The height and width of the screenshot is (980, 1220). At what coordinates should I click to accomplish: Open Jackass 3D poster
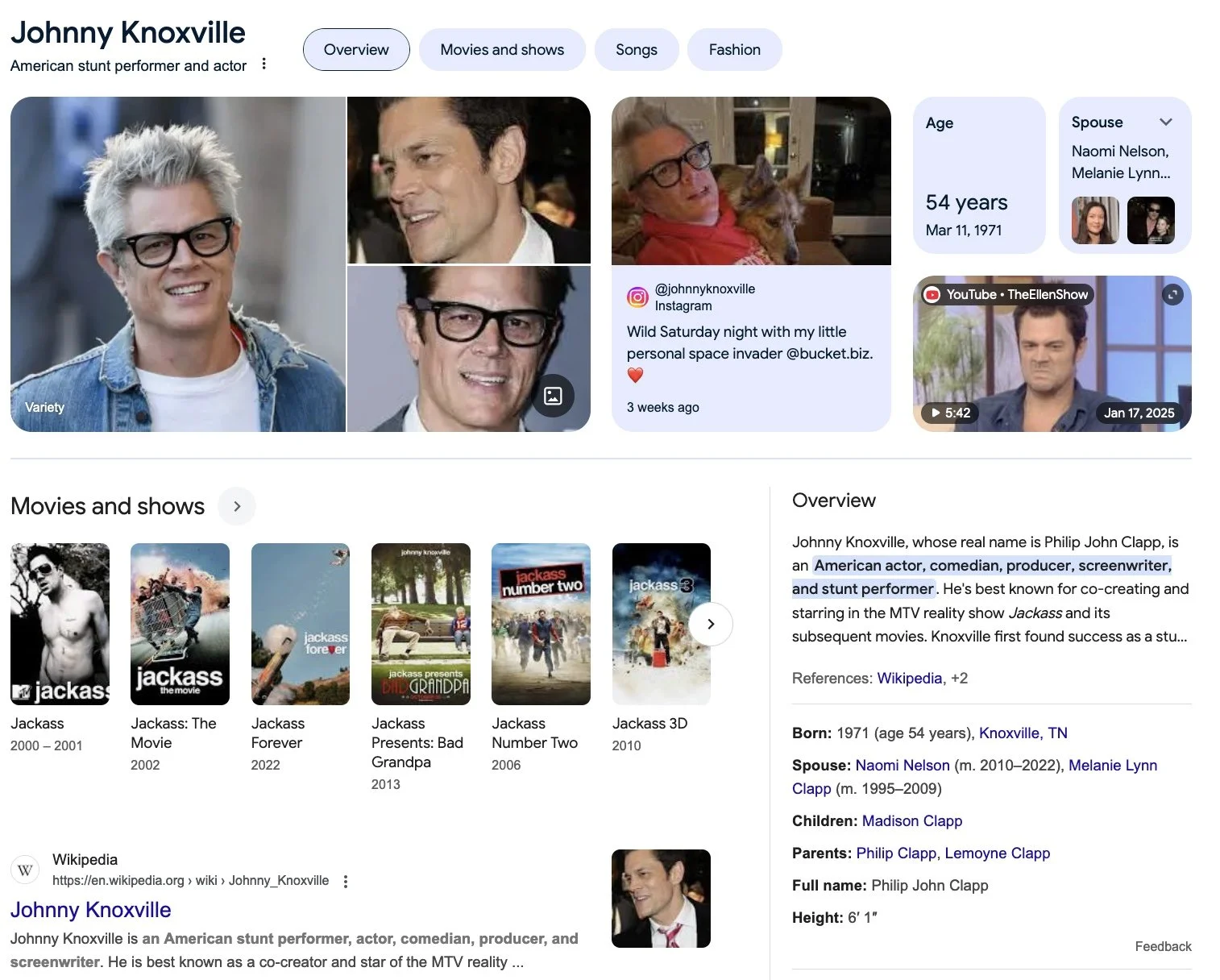tap(662, 624)
